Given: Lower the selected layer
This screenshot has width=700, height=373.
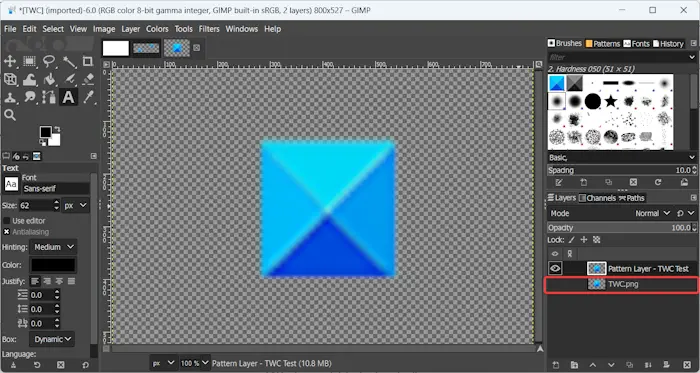Looking at the screenshot, I should pos(611,365).
